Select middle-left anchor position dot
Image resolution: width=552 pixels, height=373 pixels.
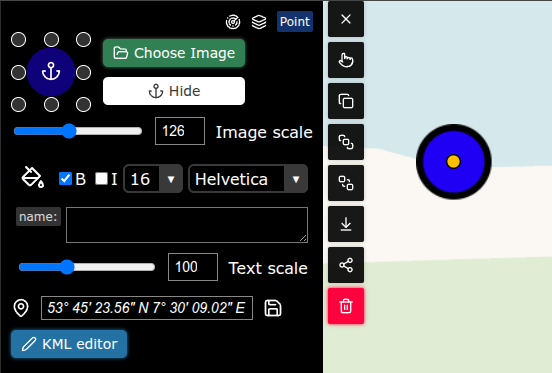click(18, 72)
